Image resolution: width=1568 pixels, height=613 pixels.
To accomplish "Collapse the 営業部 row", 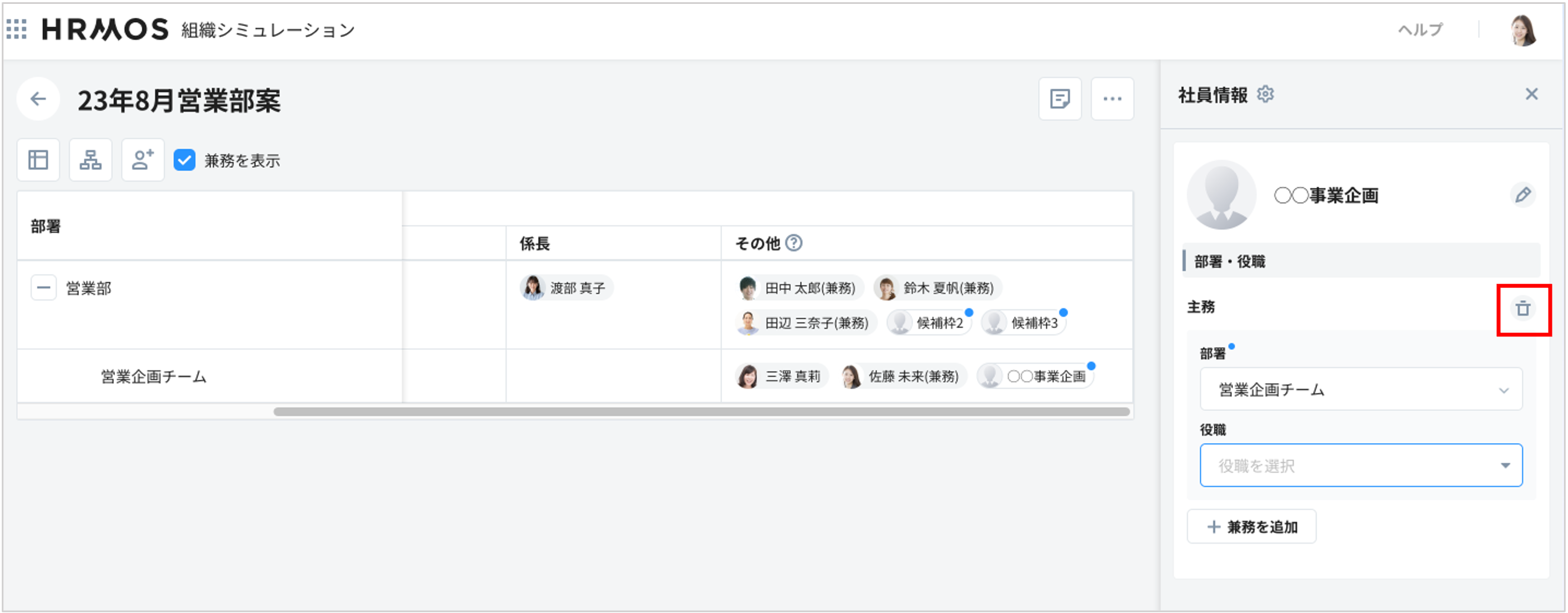I will (43, 287).
